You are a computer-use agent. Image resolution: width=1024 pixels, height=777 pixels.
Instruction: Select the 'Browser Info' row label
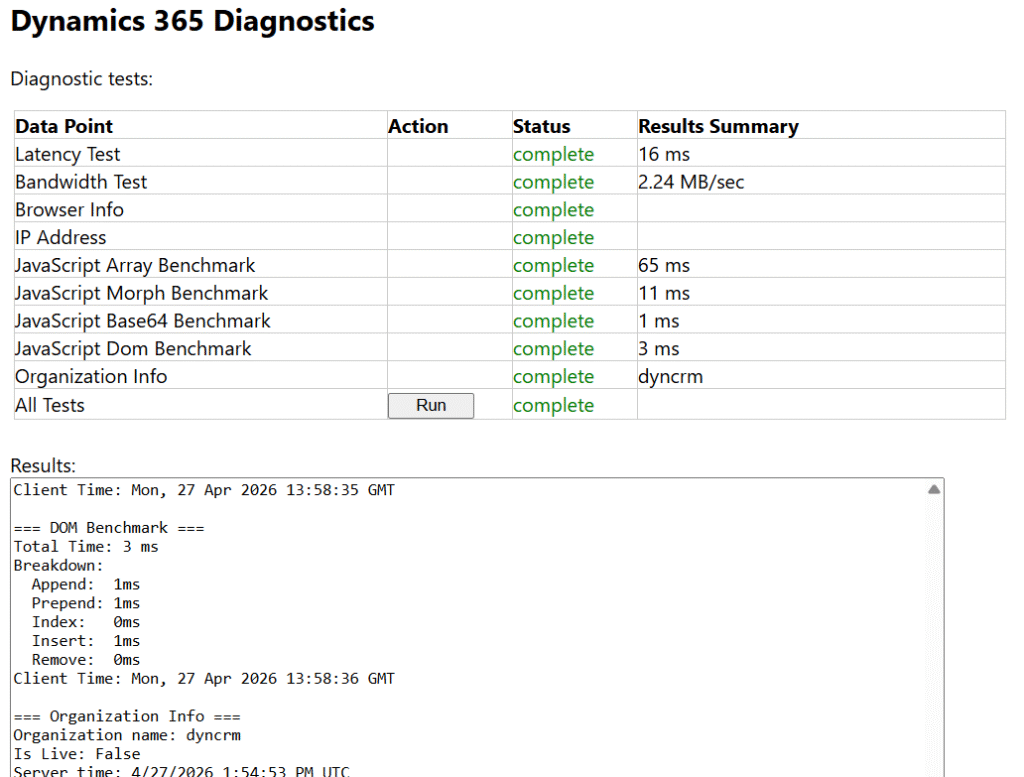[x=69, y=210]
